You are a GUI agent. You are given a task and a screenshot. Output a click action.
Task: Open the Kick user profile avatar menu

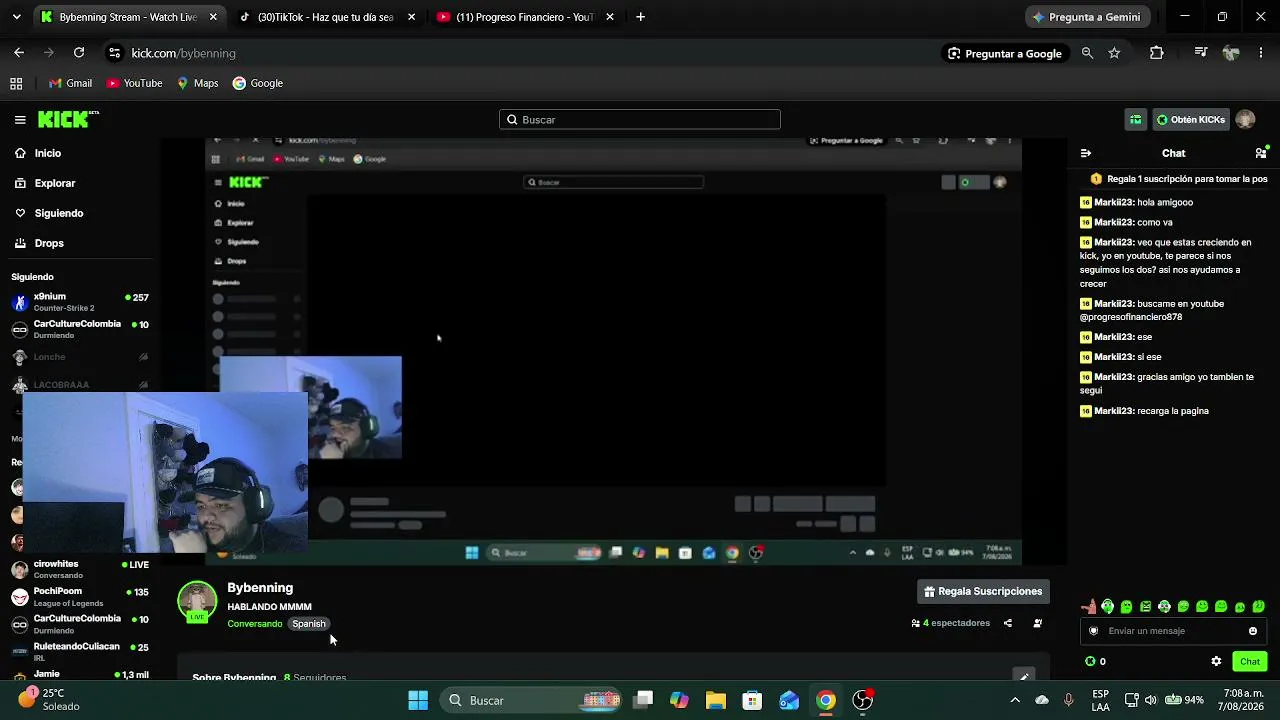(1245, 120)
